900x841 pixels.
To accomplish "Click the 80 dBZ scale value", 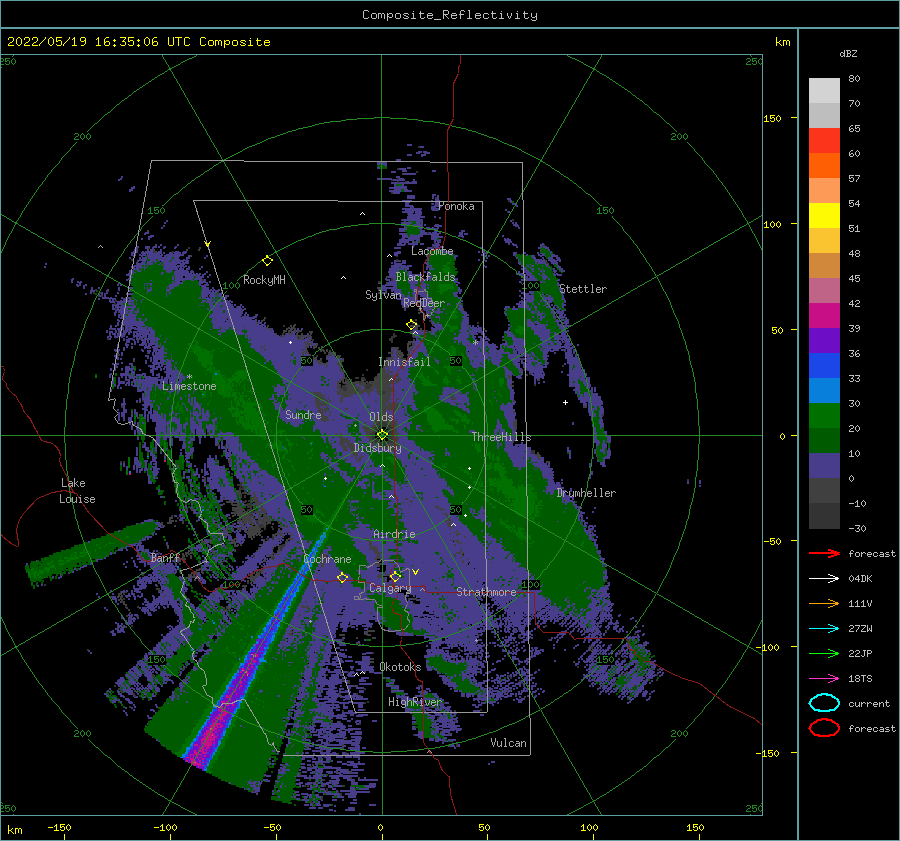I will [854, 79].
